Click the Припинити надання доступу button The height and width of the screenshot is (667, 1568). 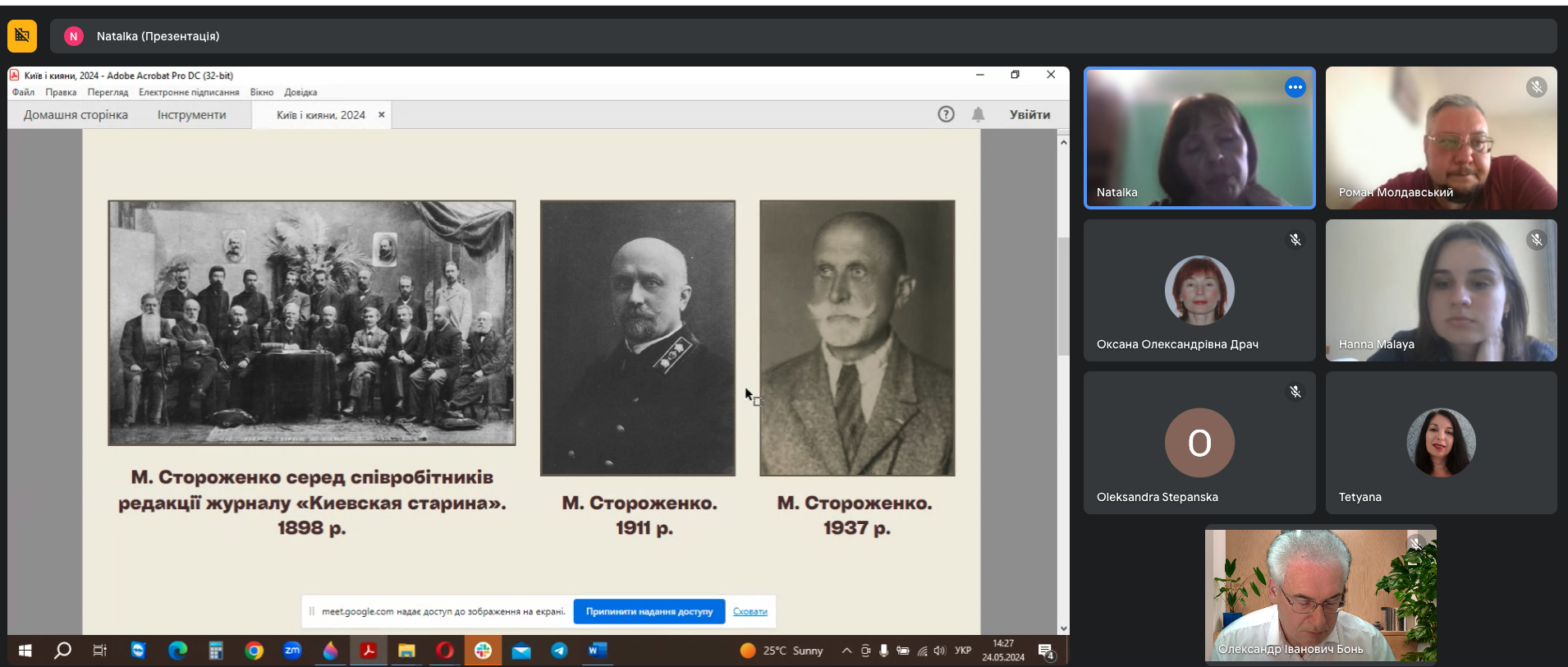[x=649, y=611]
